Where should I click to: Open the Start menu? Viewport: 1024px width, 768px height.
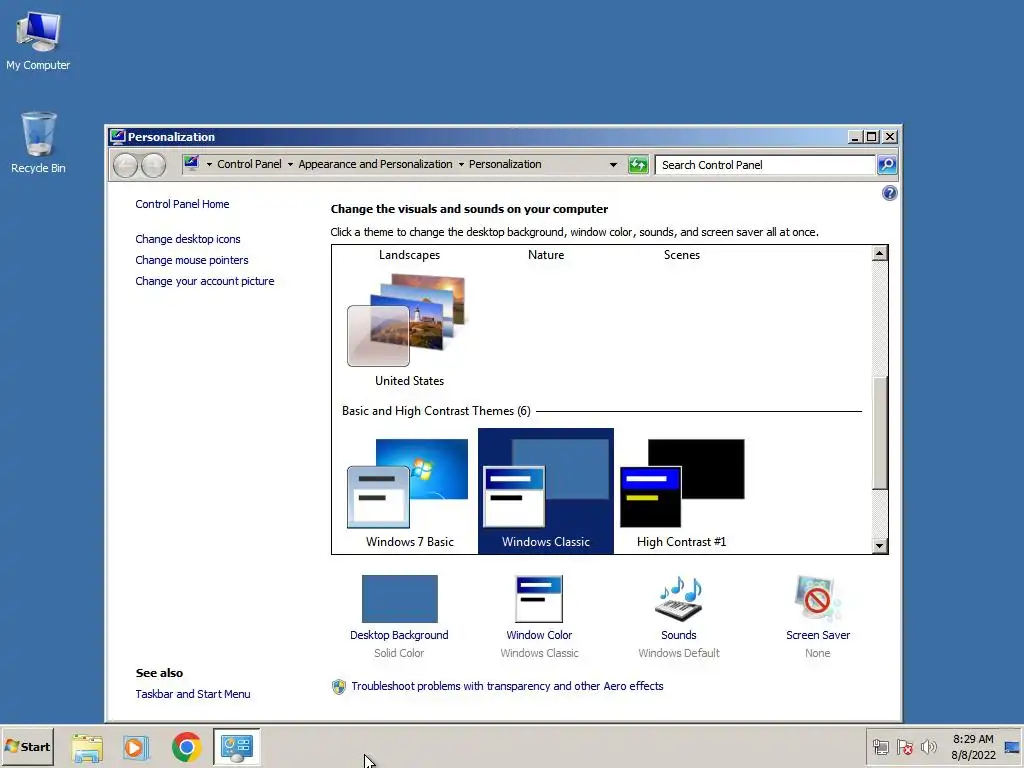pyautogui.click(x=27, y=747)
